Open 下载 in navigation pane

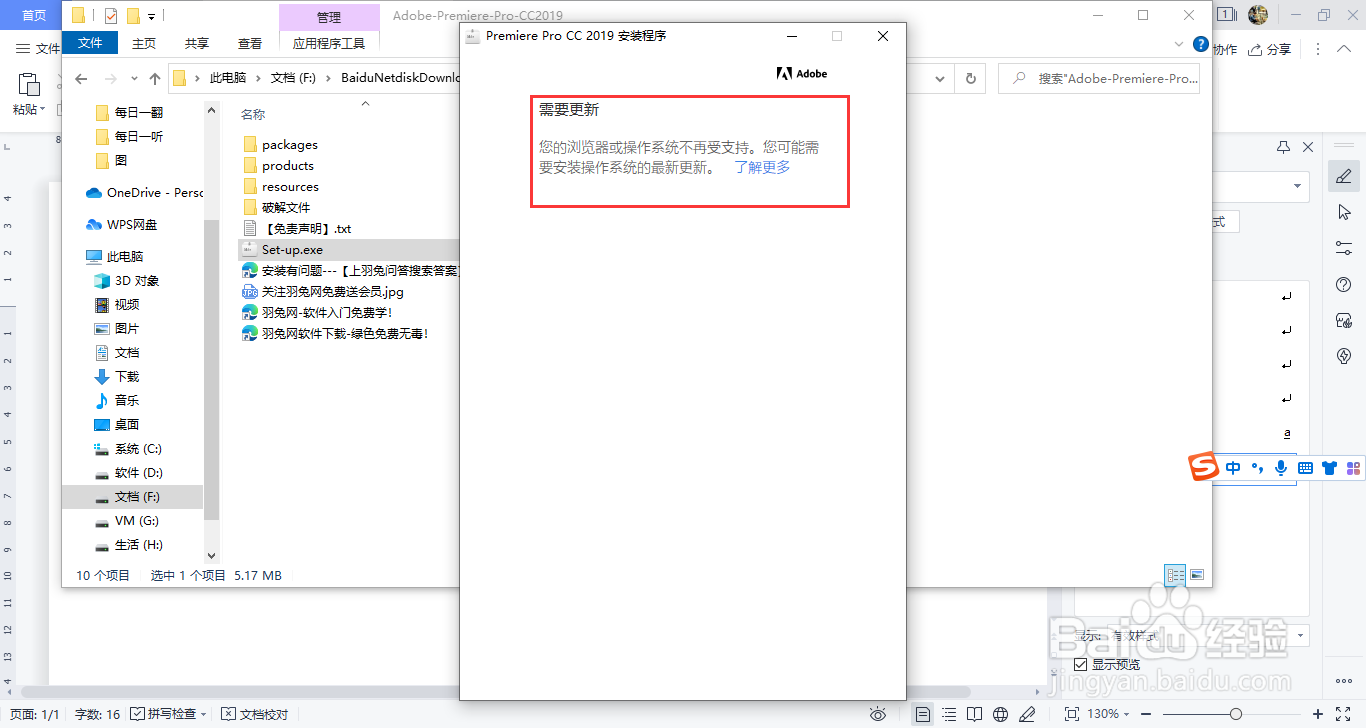116,377
